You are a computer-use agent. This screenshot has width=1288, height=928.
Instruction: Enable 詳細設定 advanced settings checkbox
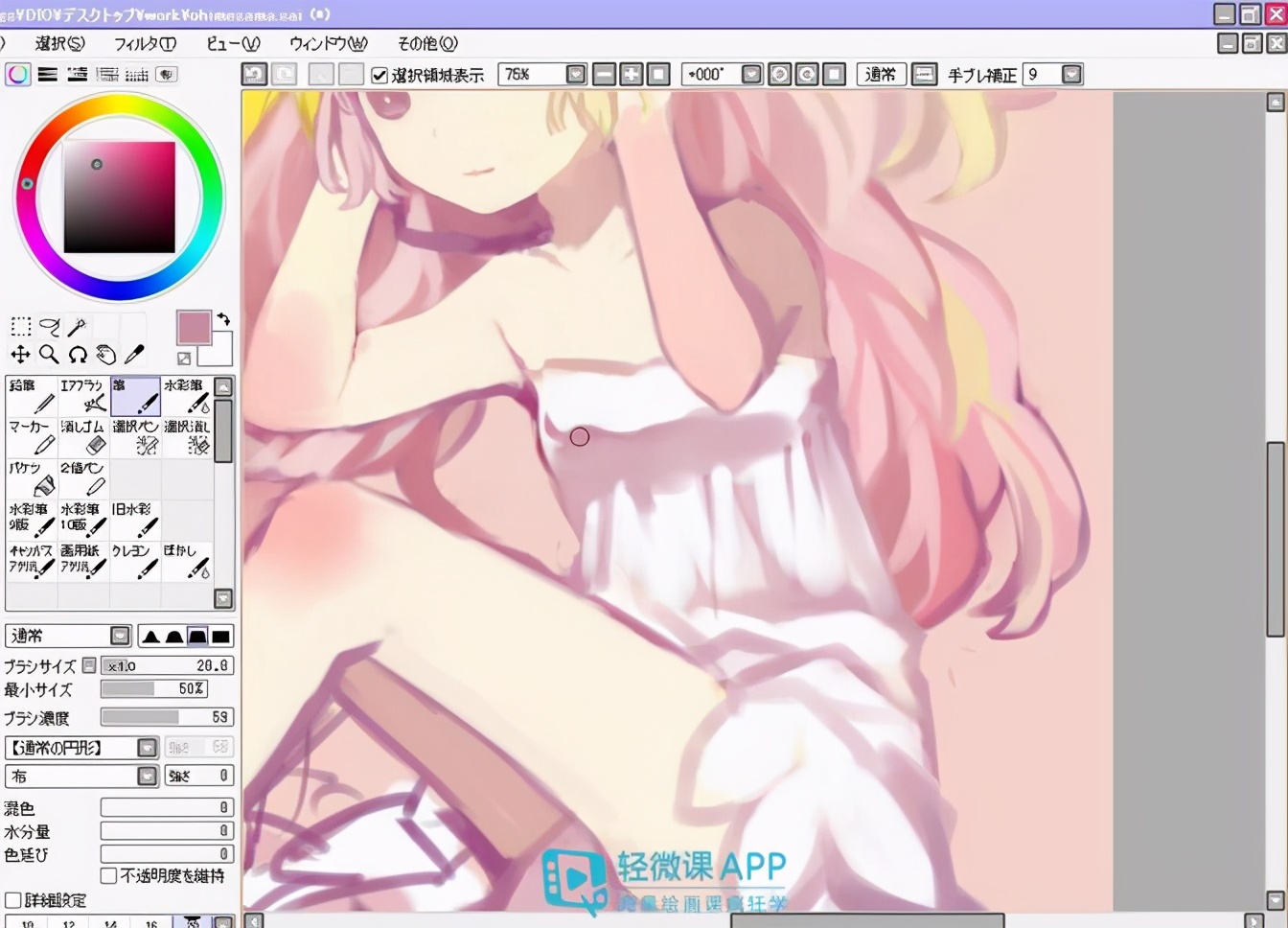13,900
